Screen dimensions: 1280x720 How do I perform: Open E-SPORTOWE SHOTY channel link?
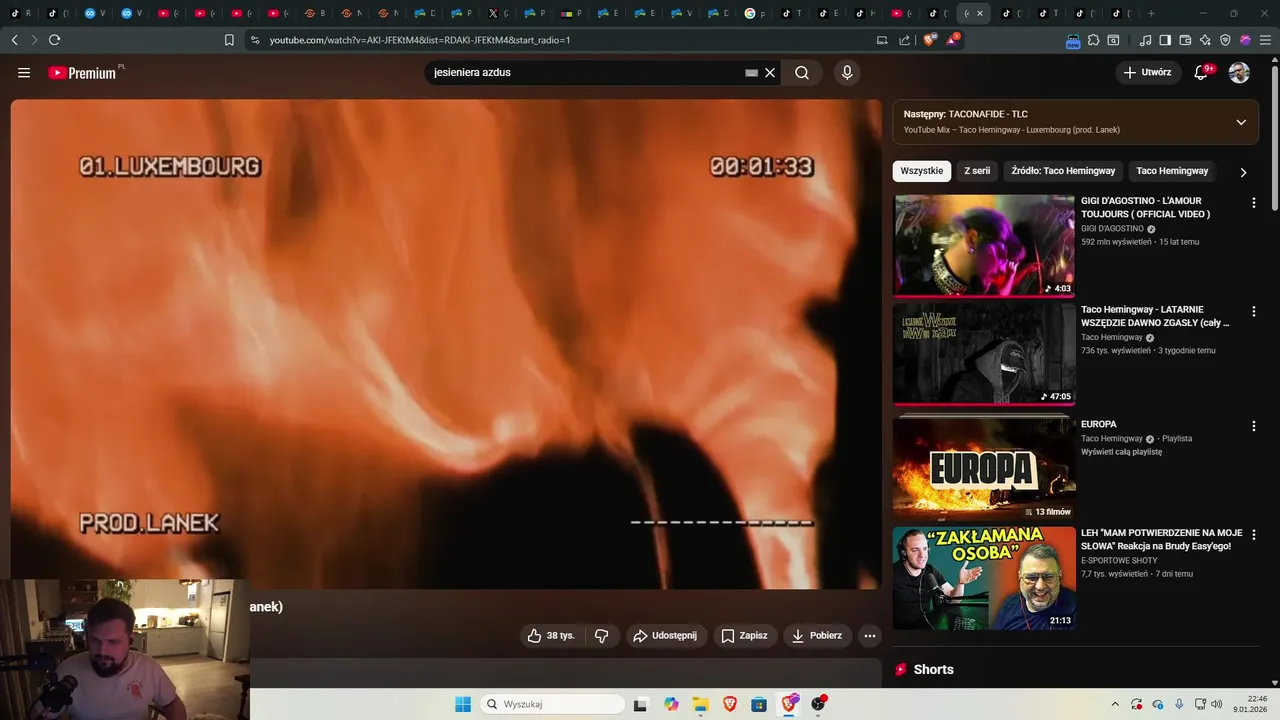[1119, 560]
